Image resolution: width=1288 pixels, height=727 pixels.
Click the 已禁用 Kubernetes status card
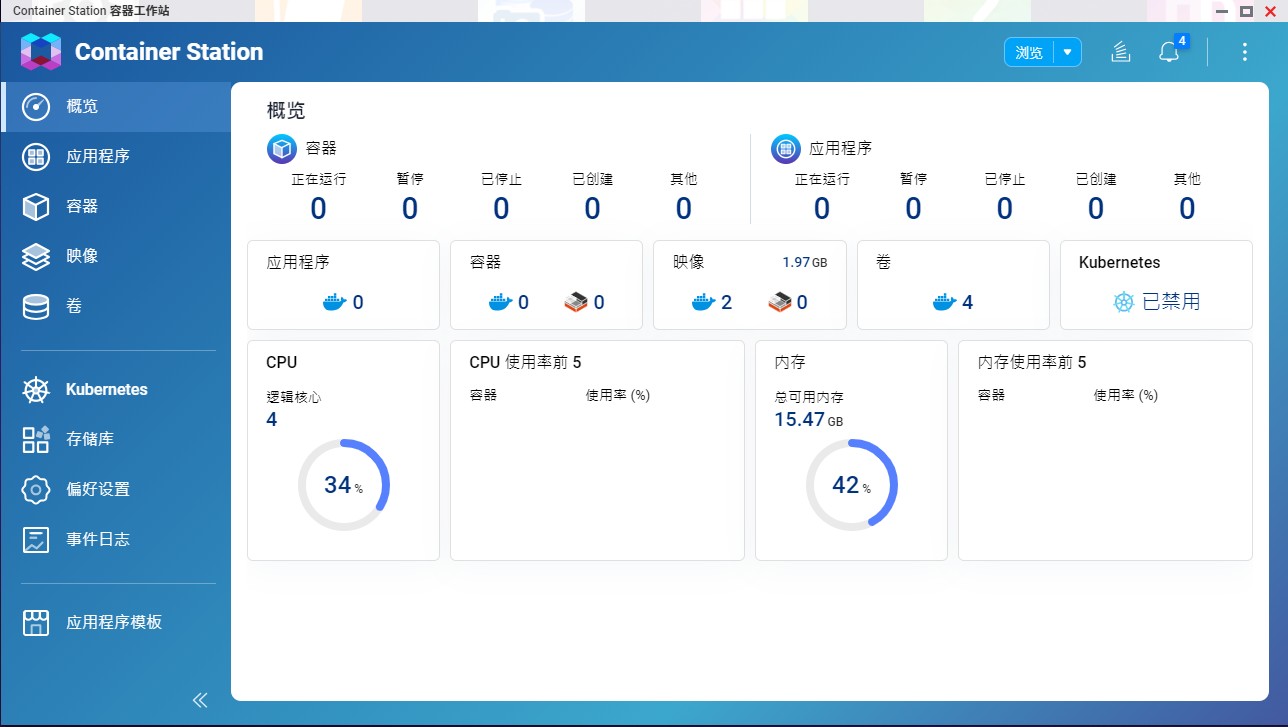coord(1155,284)
